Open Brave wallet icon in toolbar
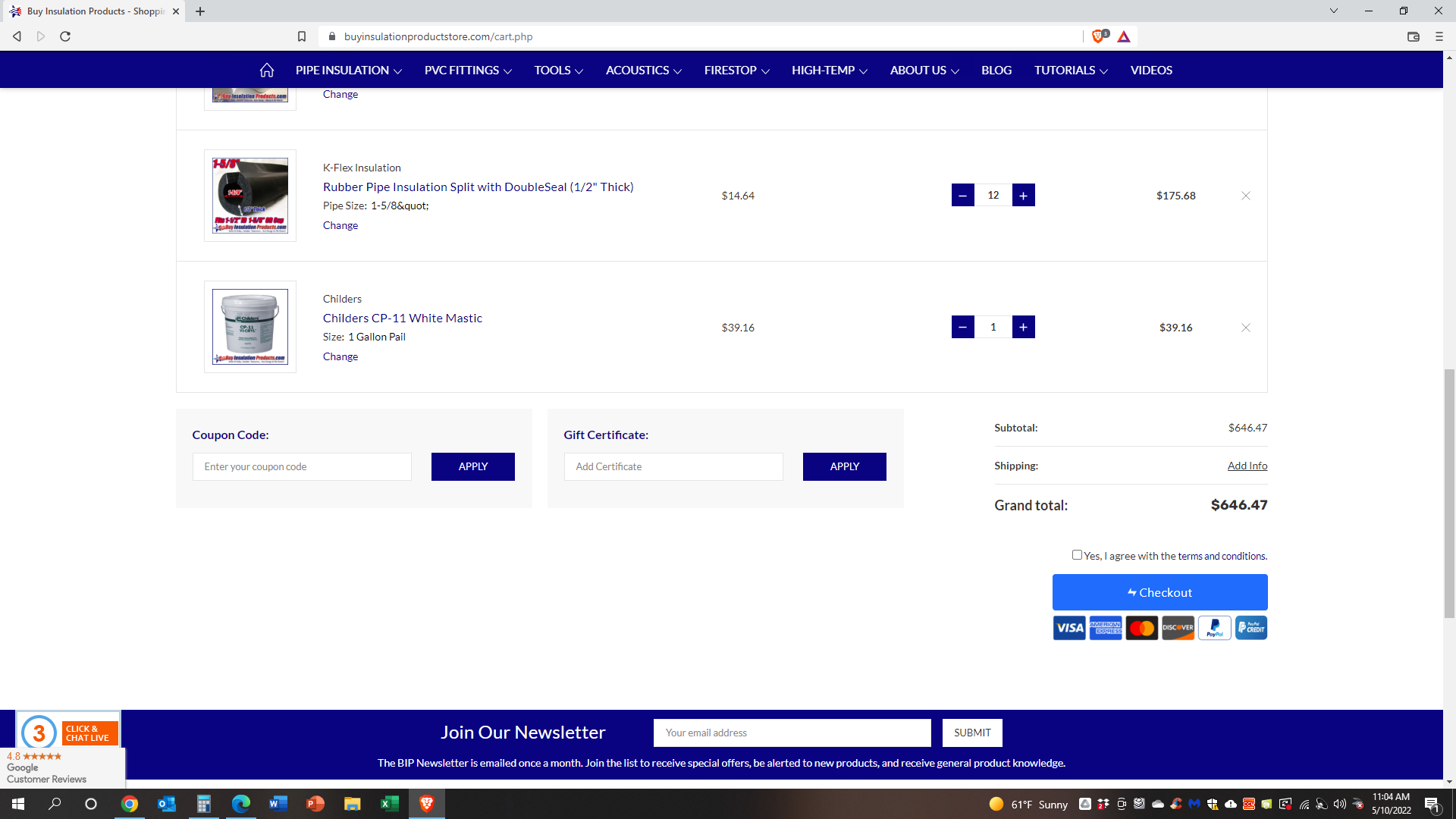 (x=1413, y=36)
